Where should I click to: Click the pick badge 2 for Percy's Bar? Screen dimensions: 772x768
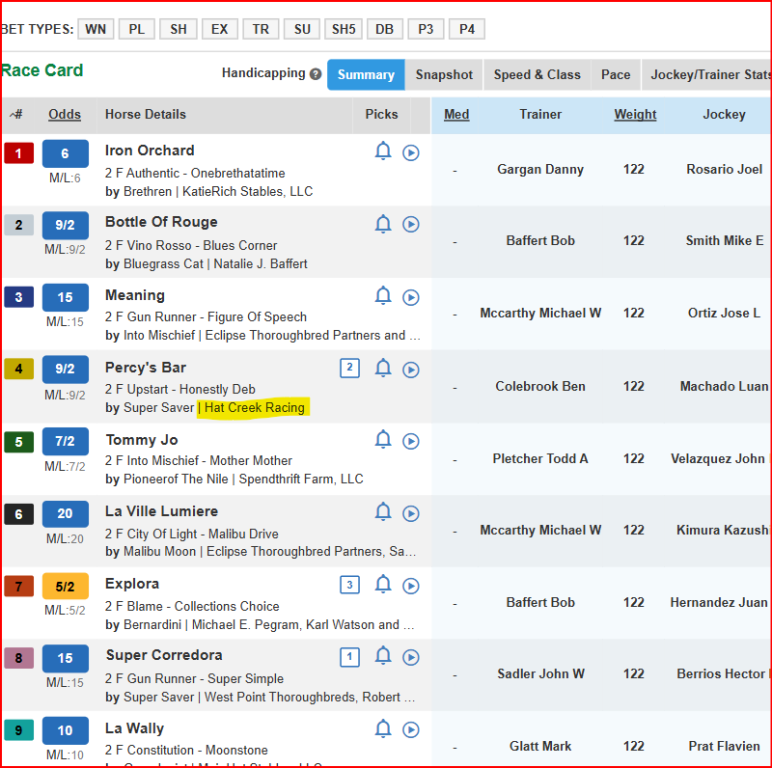point(350,368)
